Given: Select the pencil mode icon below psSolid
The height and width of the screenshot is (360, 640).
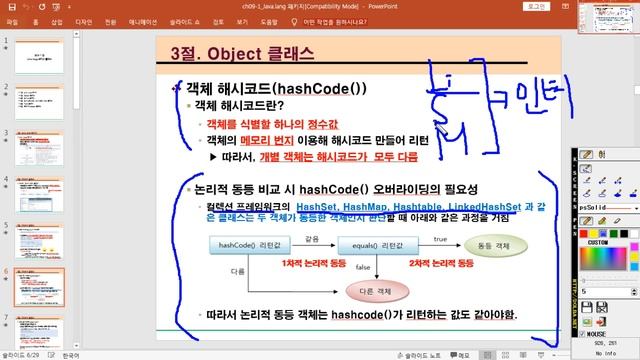Looking at the screenshot, I should coord(586,221).
